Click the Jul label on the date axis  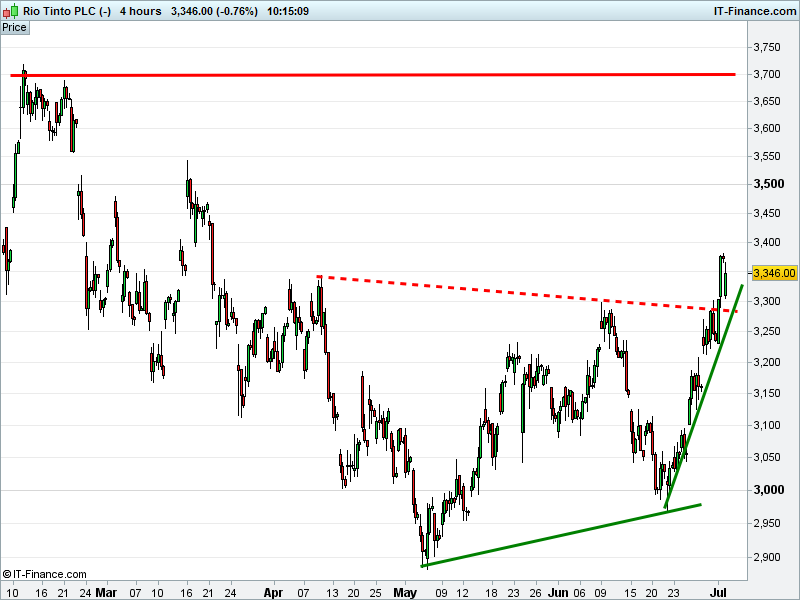[x=718, y=593]
